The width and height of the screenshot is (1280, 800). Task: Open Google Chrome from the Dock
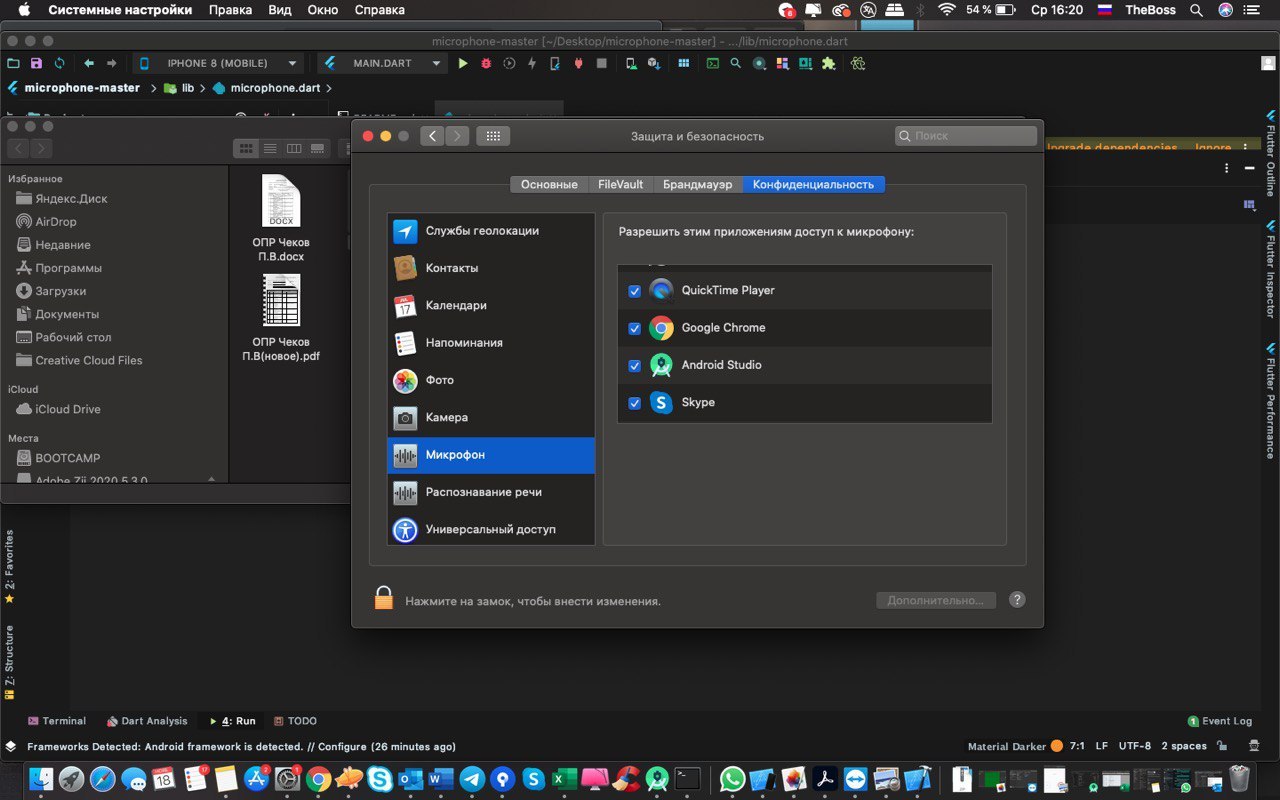pyautogui.click(x=318, y=779)
